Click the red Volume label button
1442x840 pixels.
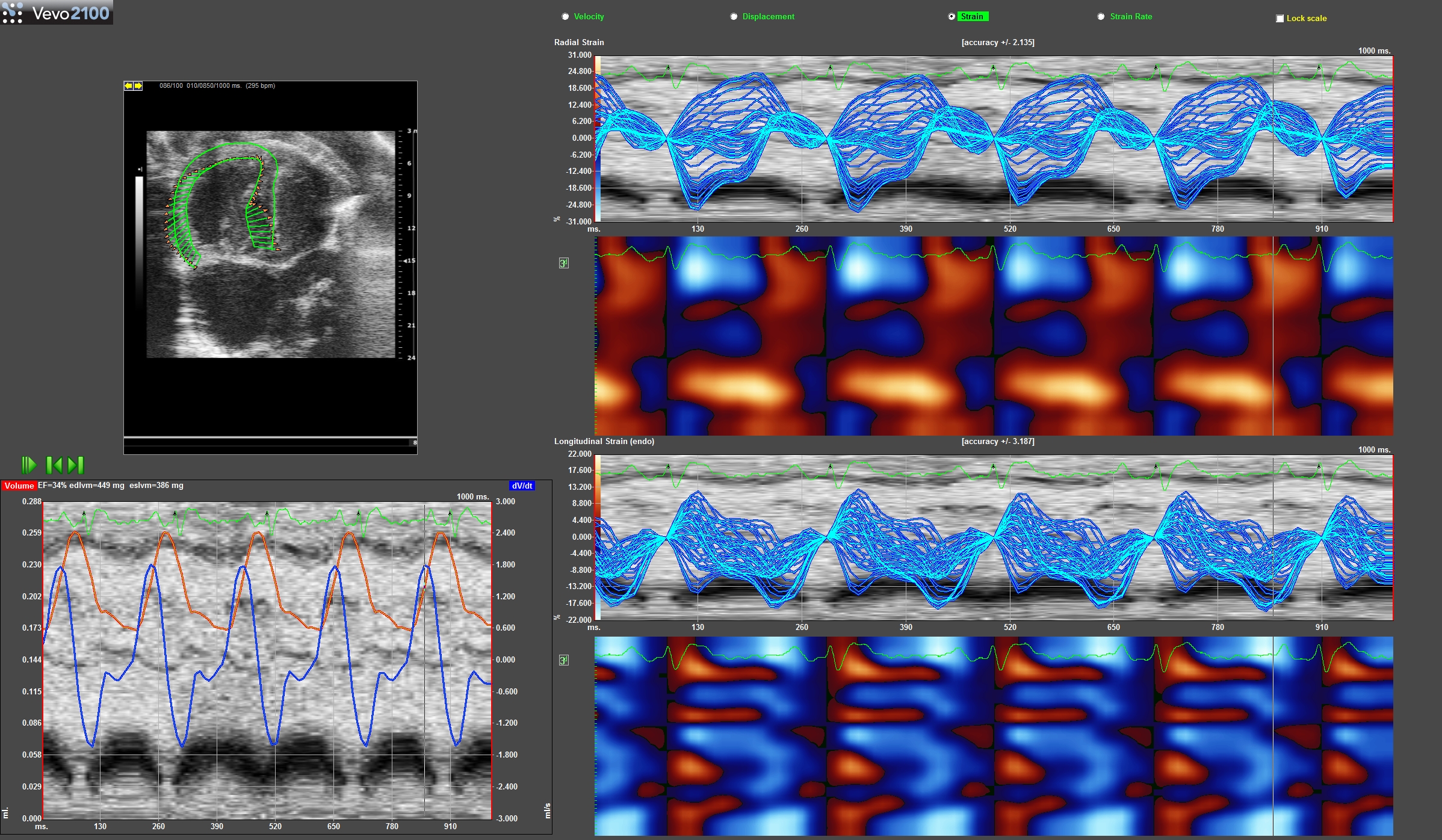[19, 486]
